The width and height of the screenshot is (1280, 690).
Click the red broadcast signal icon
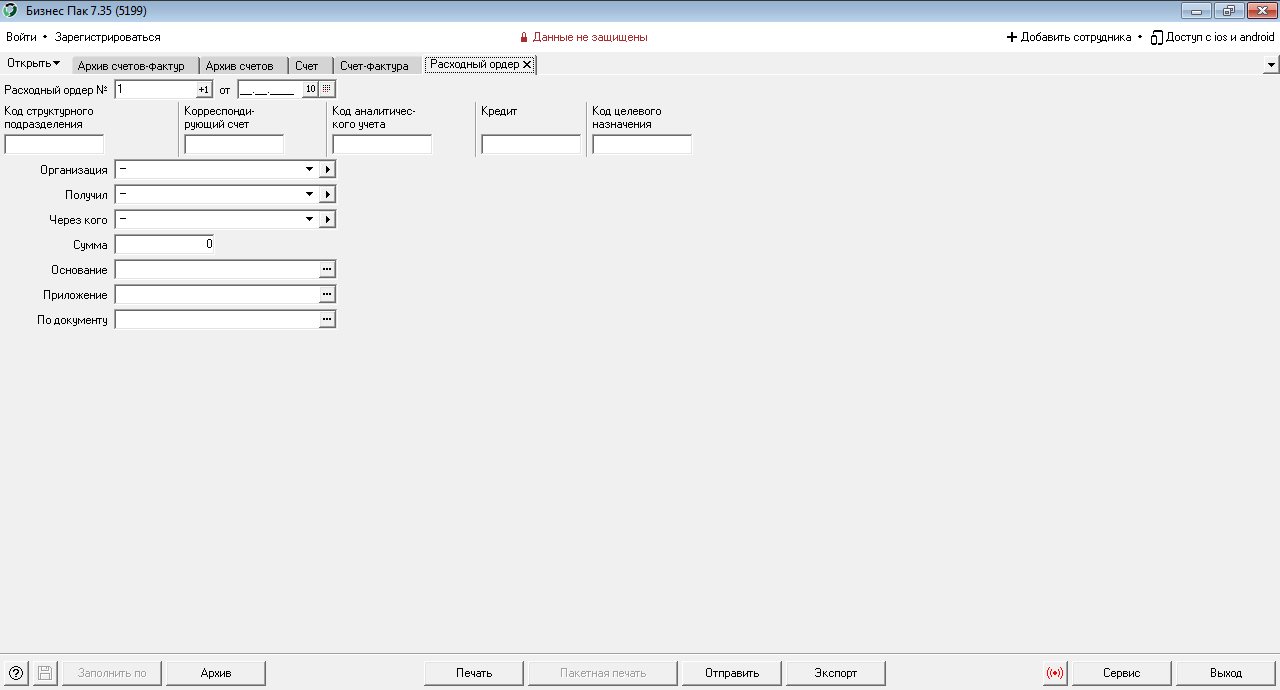tap(1055, 673)
